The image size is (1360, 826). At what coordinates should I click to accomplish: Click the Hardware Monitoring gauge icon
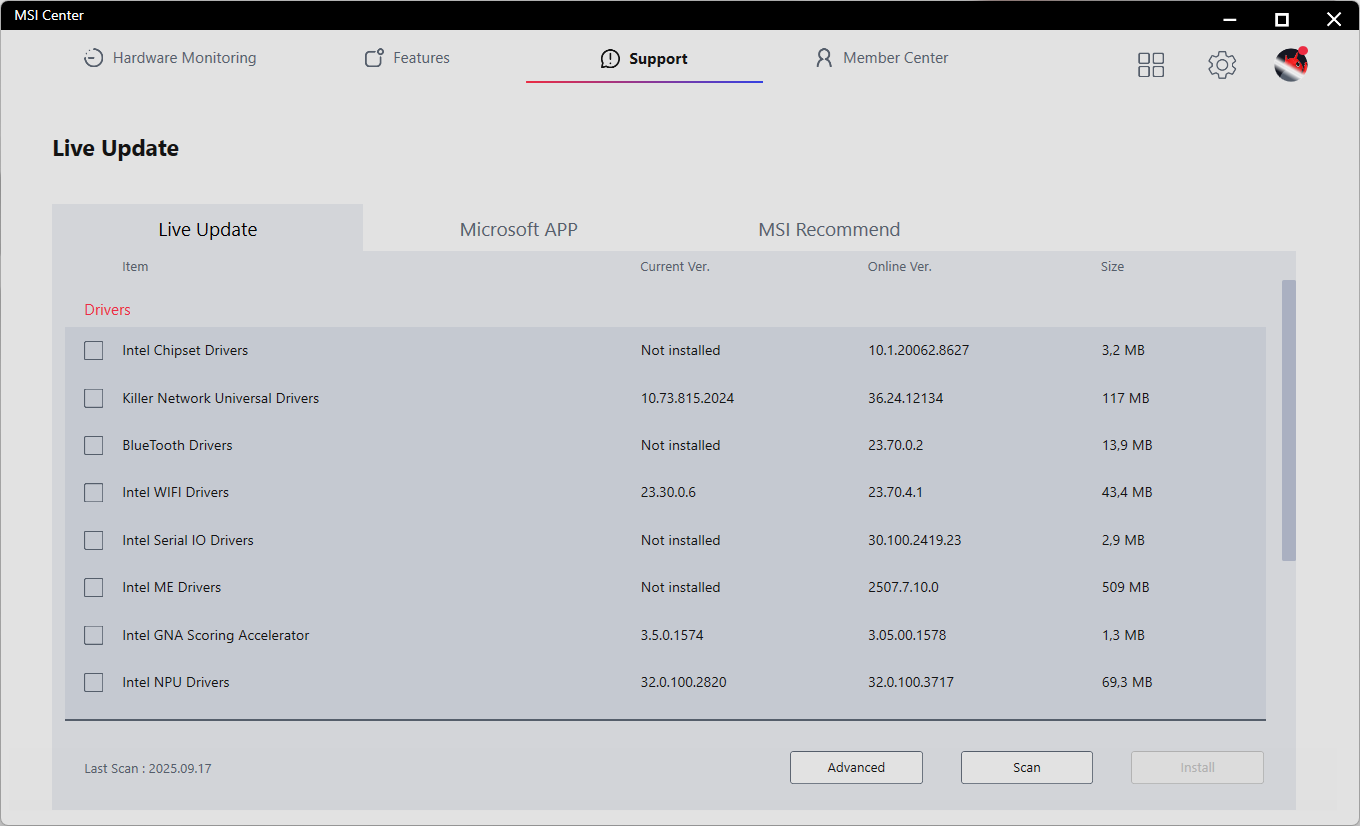pyautogui.click(x=93, y=58)
